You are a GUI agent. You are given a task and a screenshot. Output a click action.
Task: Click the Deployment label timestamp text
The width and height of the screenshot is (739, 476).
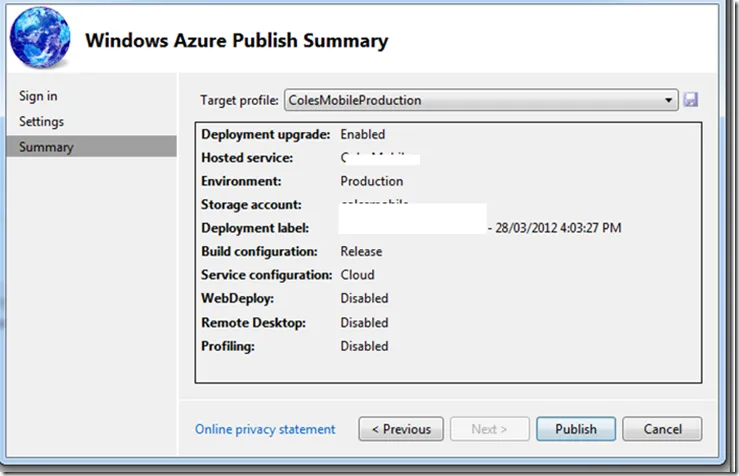(557, 228)
